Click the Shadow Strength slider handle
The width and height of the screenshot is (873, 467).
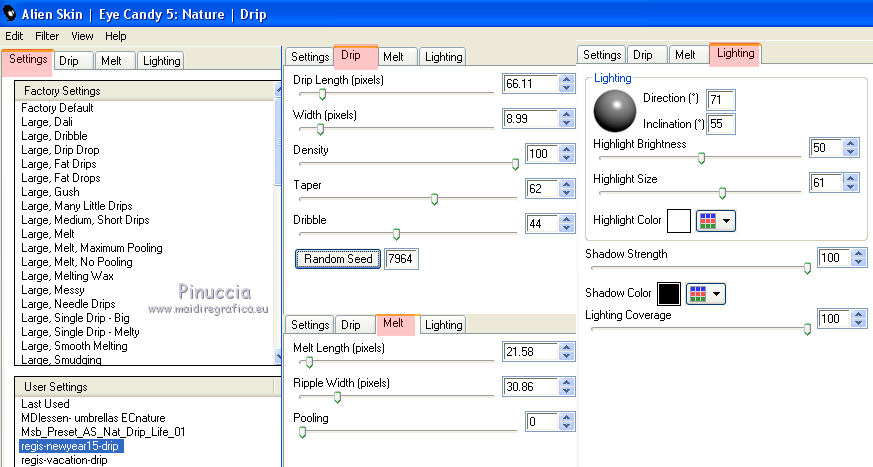(x=807, y=269)
